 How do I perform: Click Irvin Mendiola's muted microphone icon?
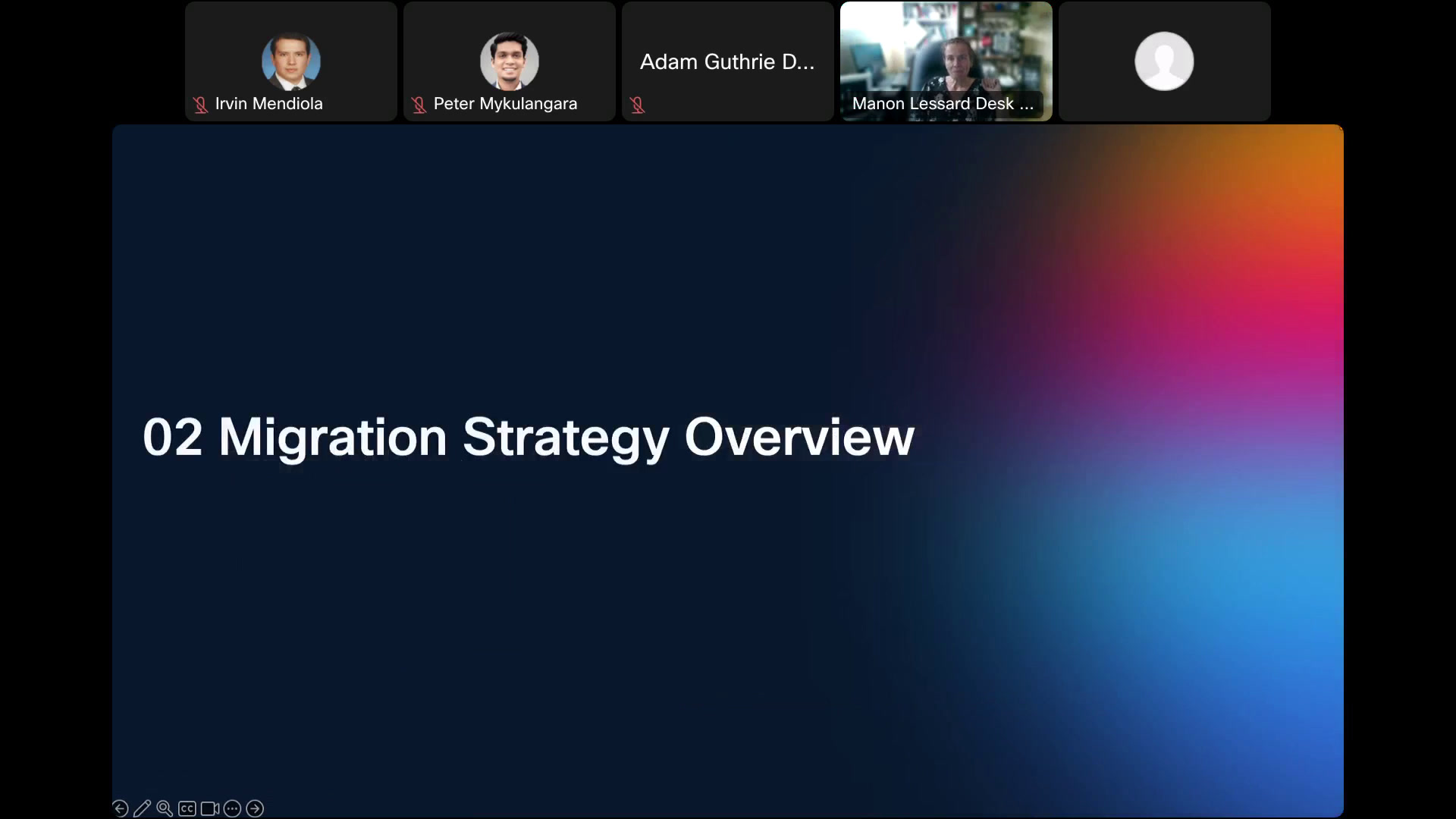tap(200, 105)
